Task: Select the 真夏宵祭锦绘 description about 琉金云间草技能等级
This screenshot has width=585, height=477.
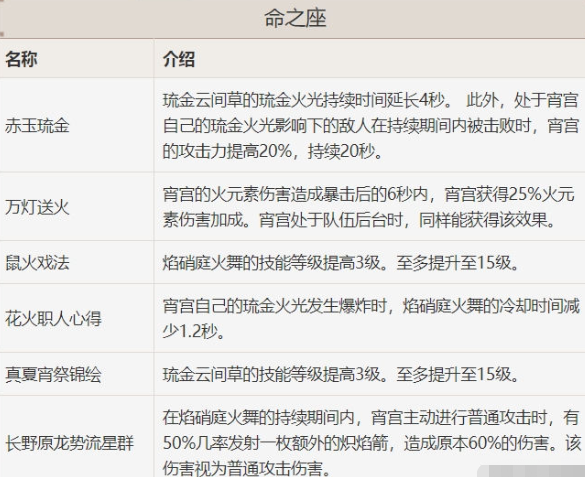Action: point(341,374)
